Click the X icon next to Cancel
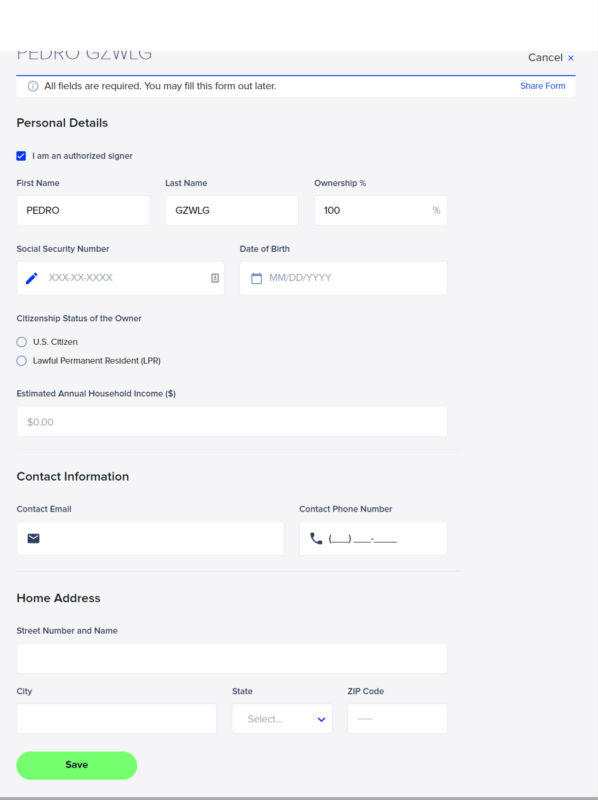Screen dimensions: 598x800 571,58
